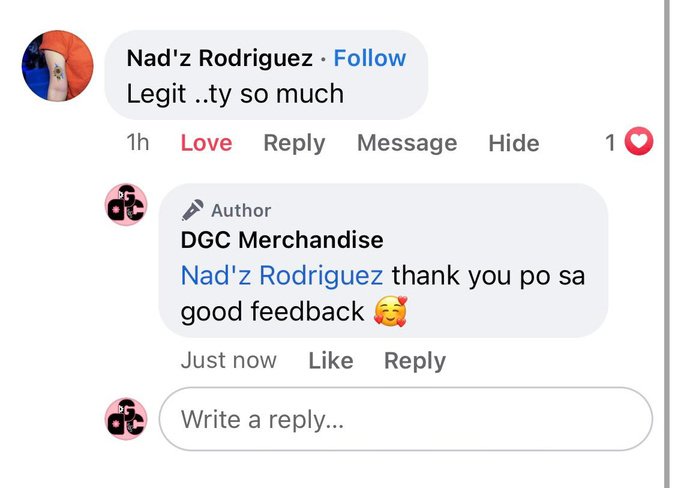
Task: Click the 1h comment timestamp
Action: click(x=138, y=142)
